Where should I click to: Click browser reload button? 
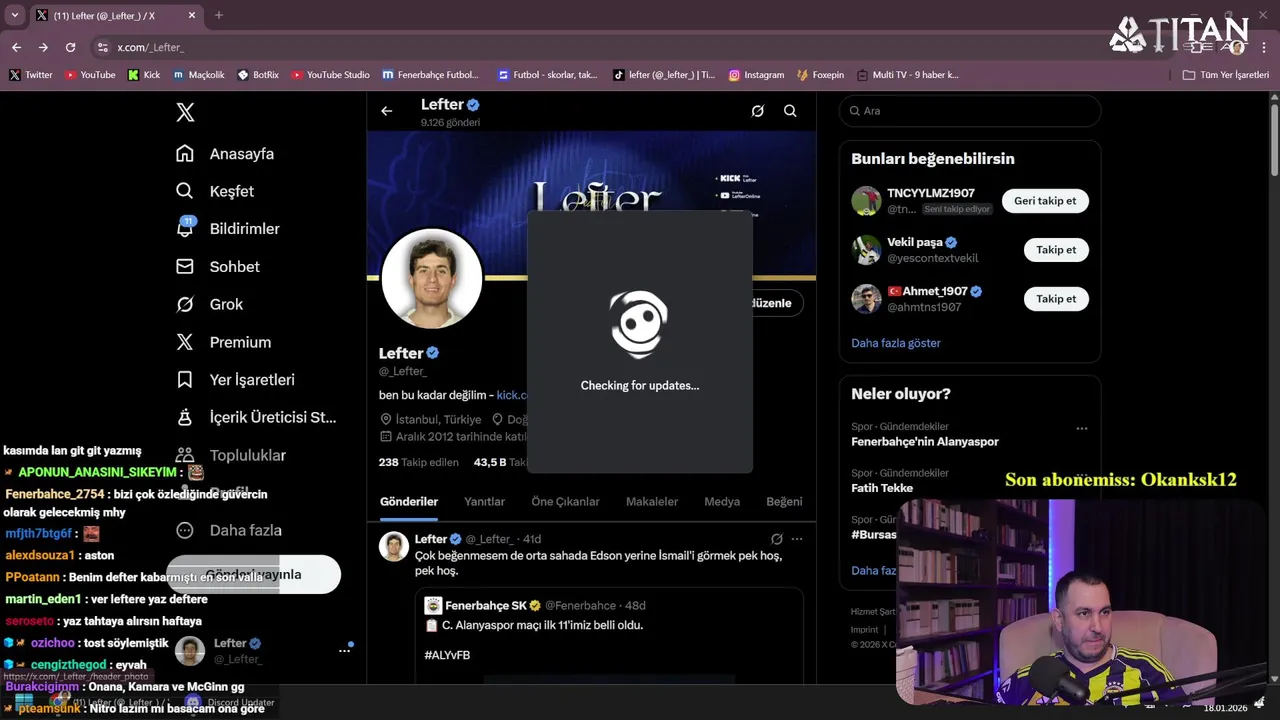click(x=70, y=47)
